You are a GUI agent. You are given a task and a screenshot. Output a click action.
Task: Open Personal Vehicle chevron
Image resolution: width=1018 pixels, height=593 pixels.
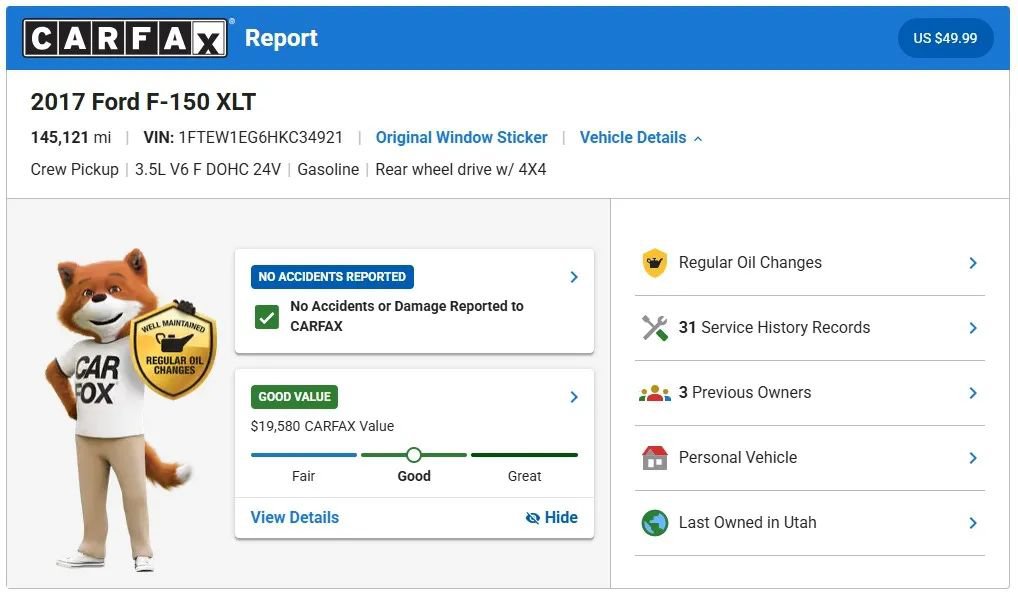973,458
